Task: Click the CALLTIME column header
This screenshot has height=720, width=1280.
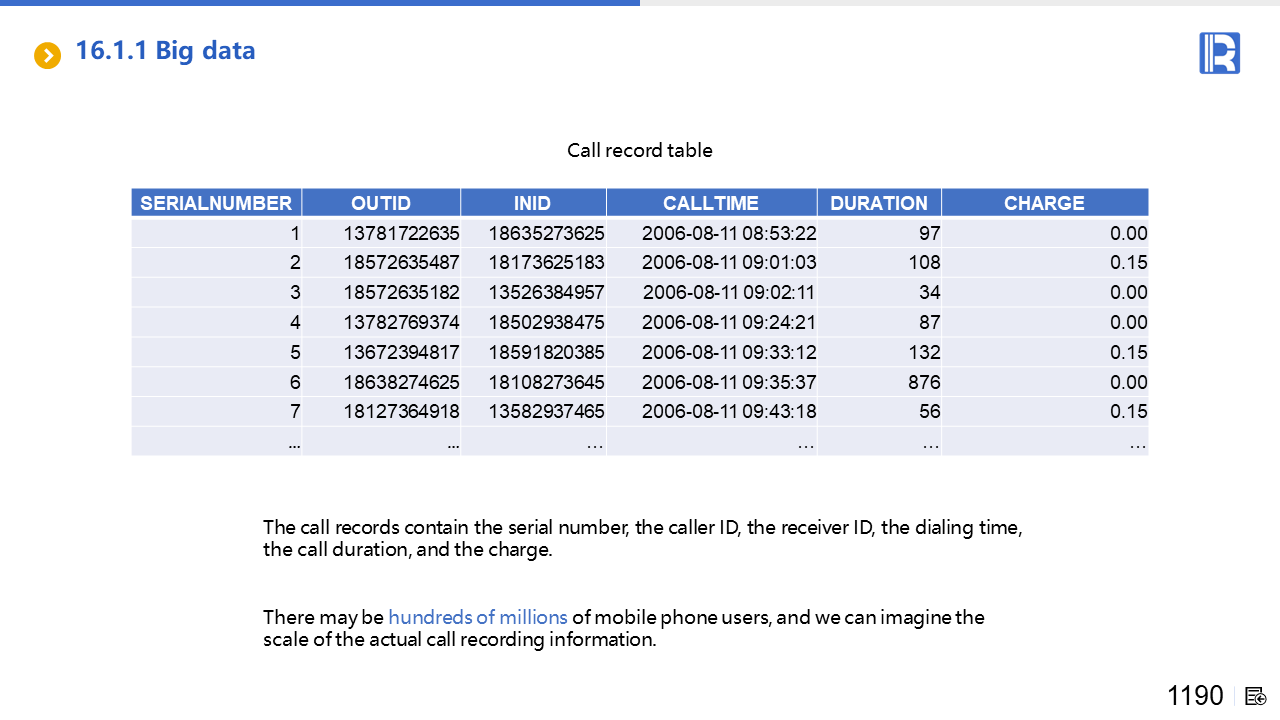Action: point(710,203)
